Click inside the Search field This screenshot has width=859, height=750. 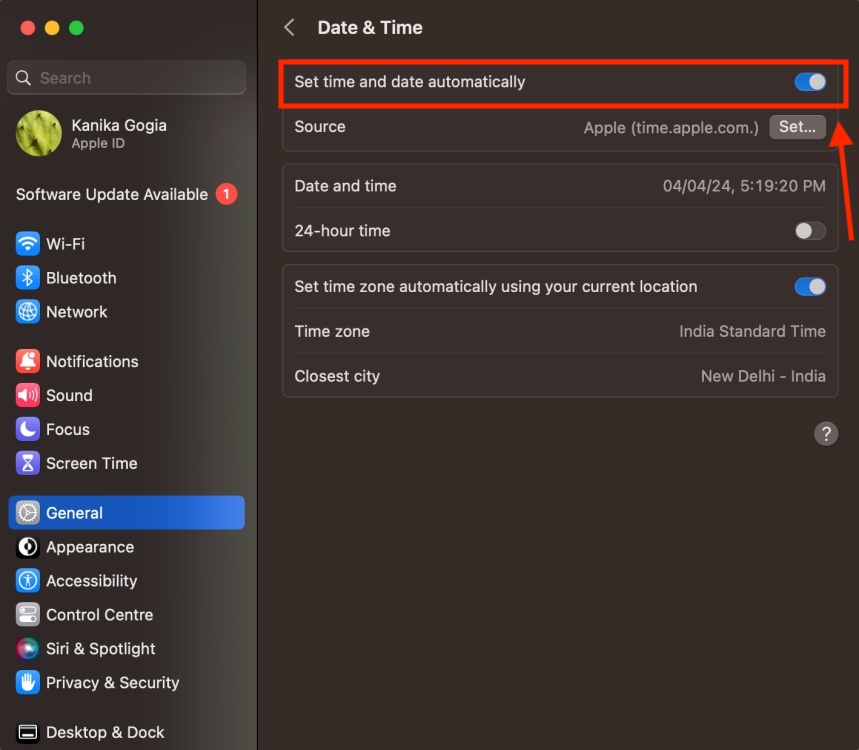pos(125,77)
